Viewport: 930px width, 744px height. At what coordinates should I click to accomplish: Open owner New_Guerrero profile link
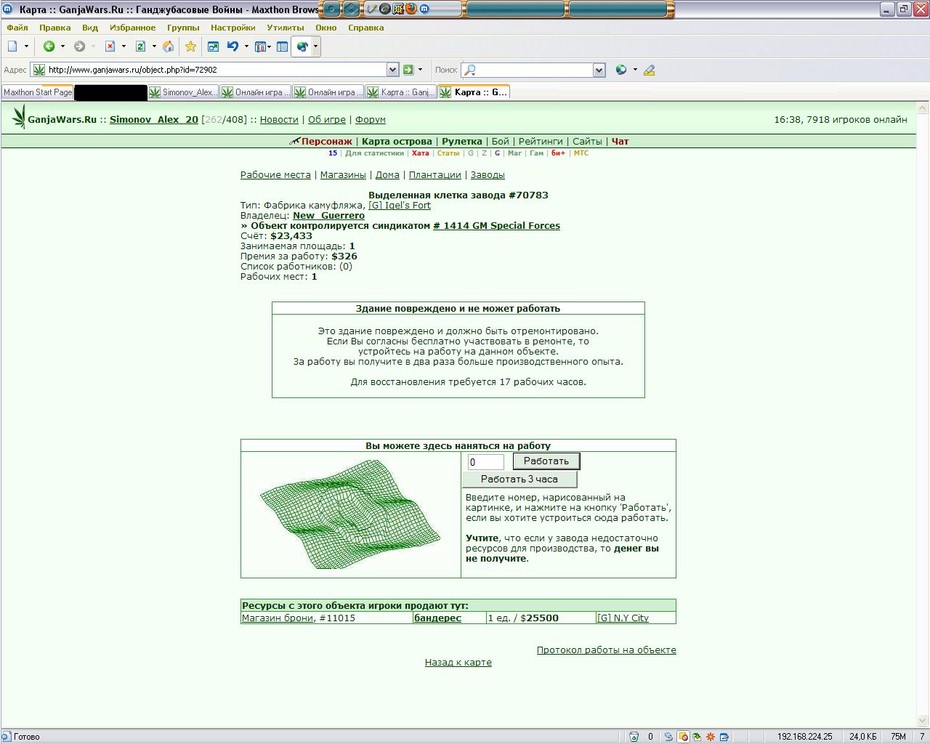329,215
